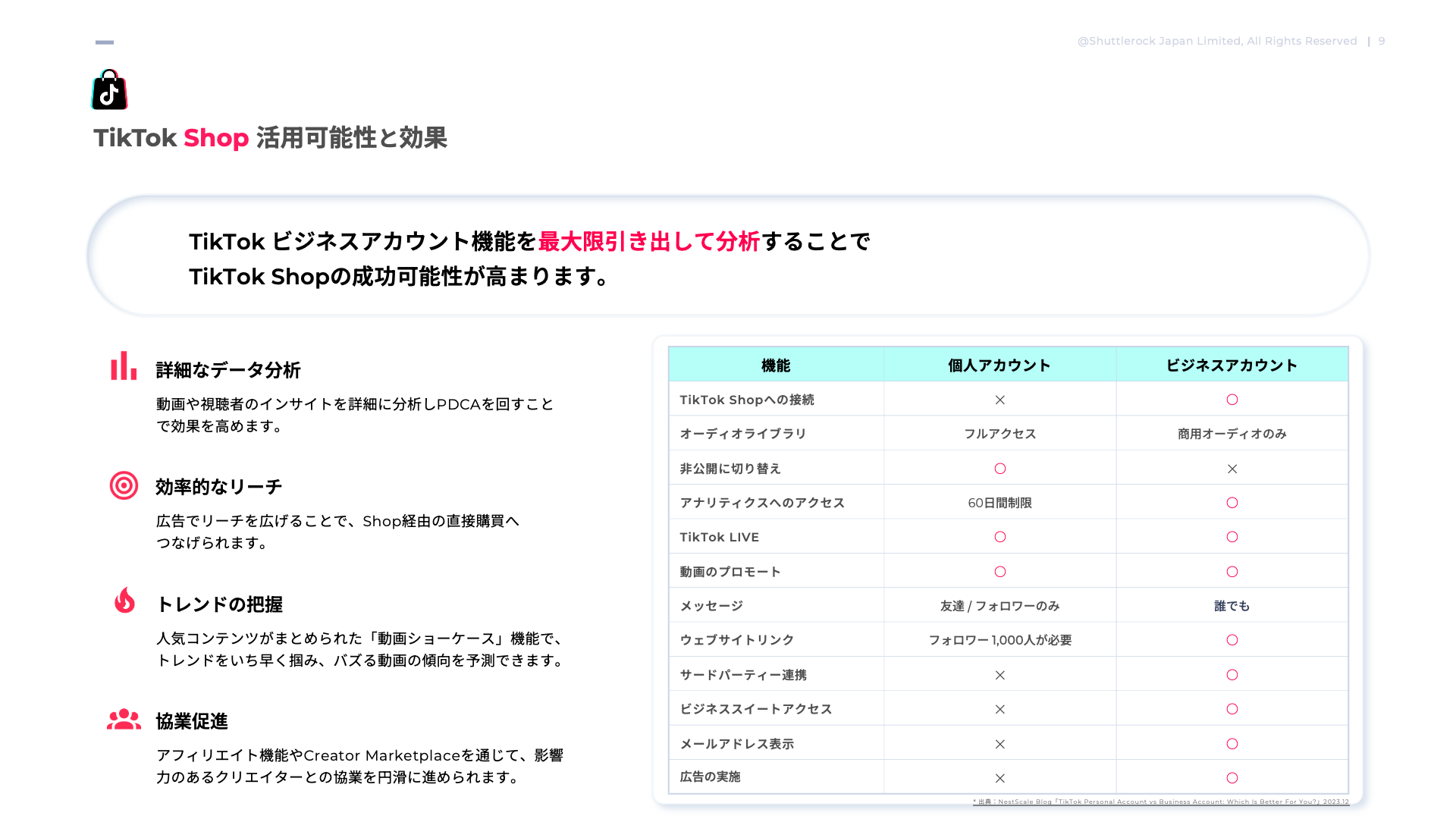This screenshot has height=819, width=1456.
Task: Select the ウェブサイトリンク row label
Action: pos(737,640)
